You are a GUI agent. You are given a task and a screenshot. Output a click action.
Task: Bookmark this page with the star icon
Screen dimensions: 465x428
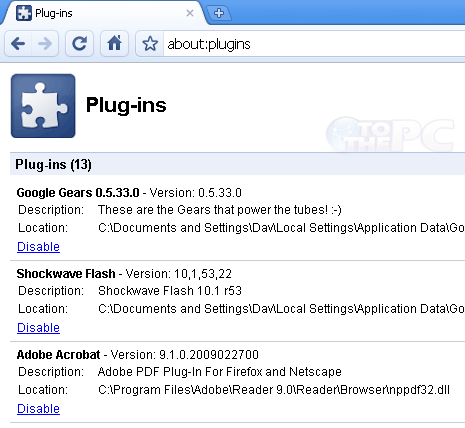[150, 44]
